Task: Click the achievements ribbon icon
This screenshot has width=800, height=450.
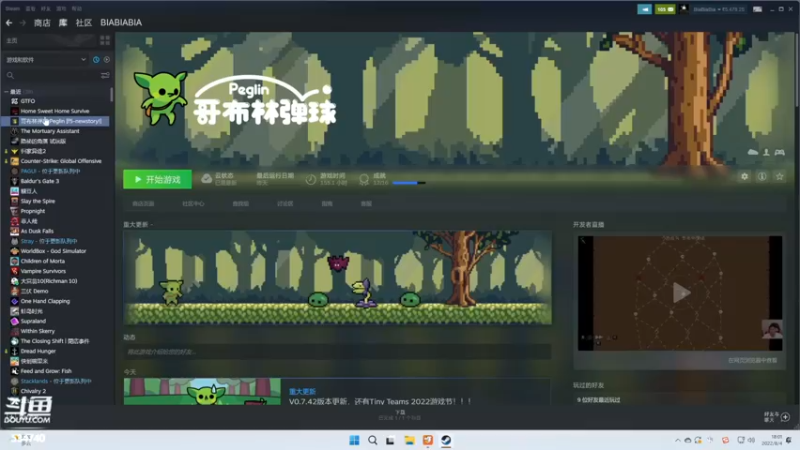Action: tap(364, 179)
